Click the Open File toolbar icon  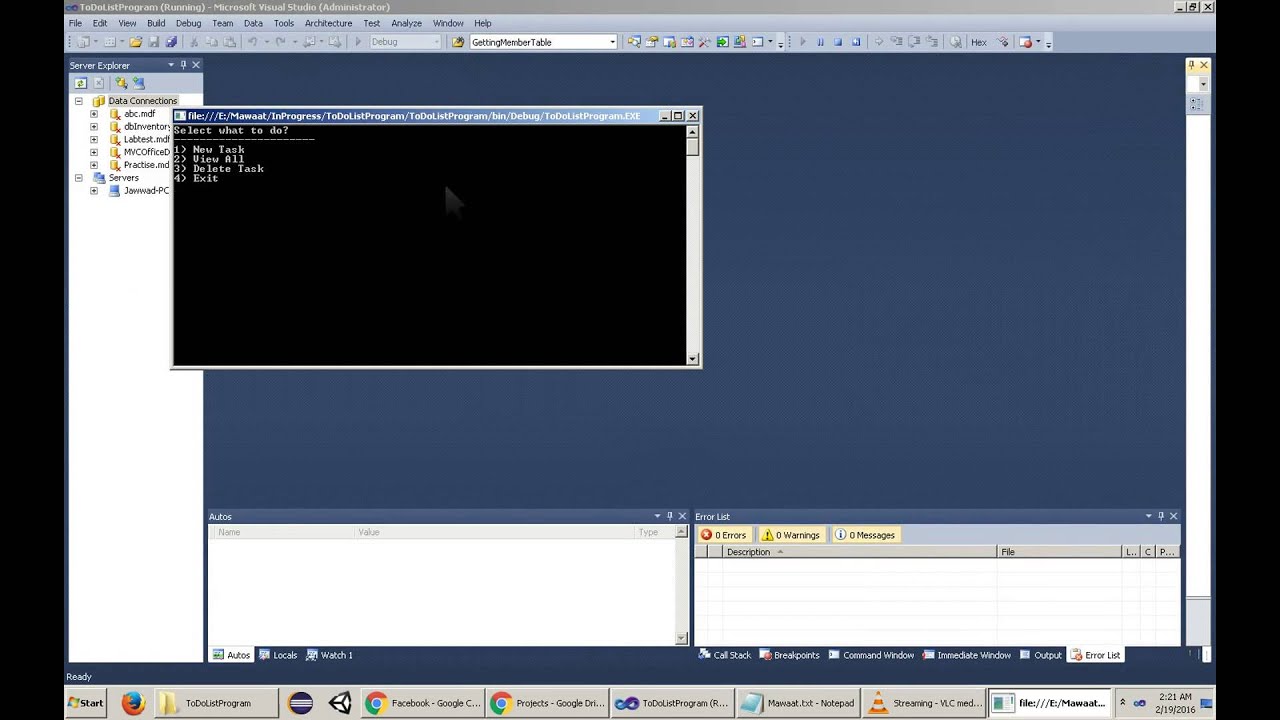pos(135,42)
